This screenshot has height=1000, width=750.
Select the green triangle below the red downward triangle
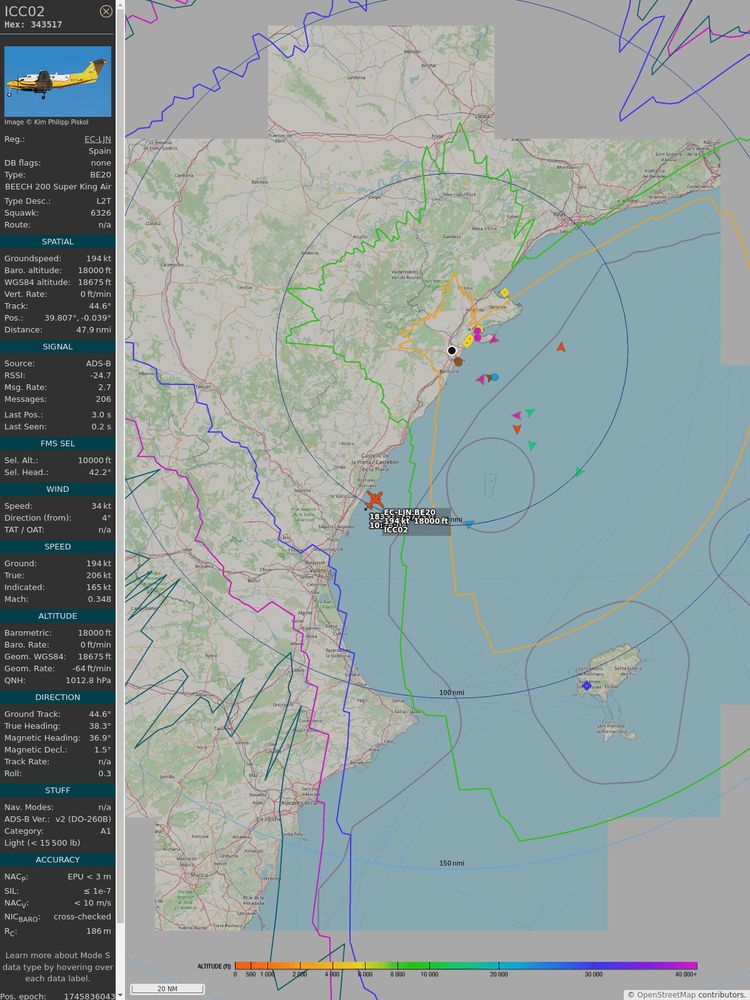click(532, 445)
